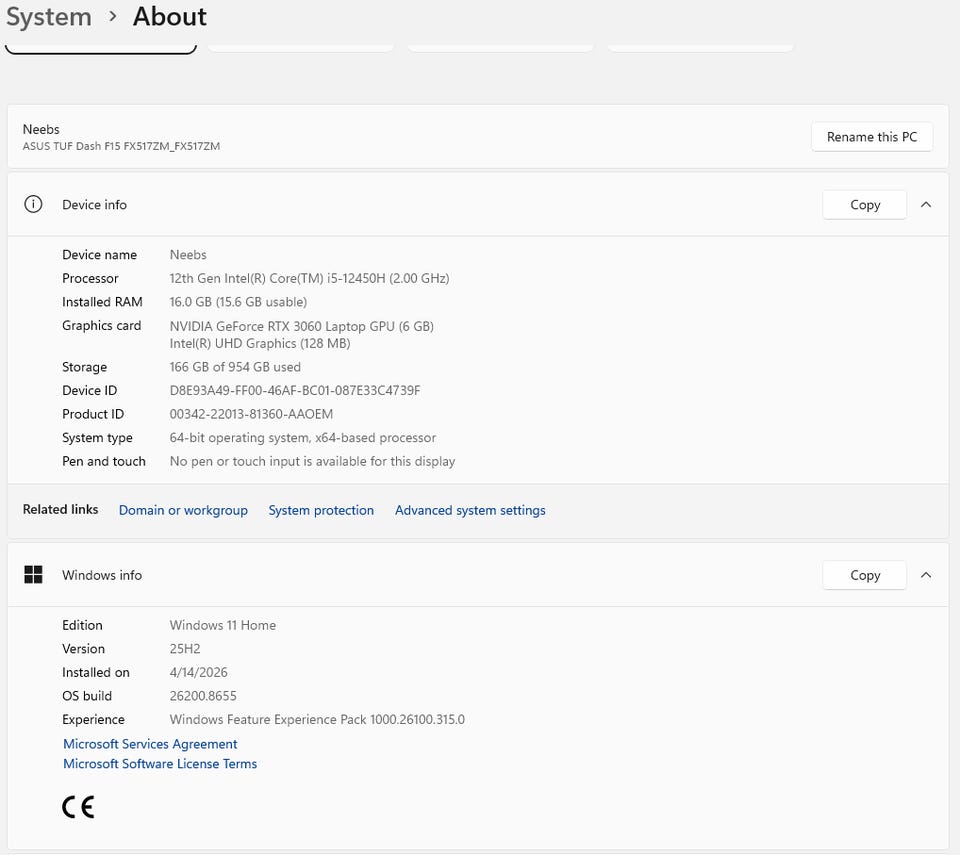Select the 64-bit operating system value
960x855 pixels.
pos(302,438)
